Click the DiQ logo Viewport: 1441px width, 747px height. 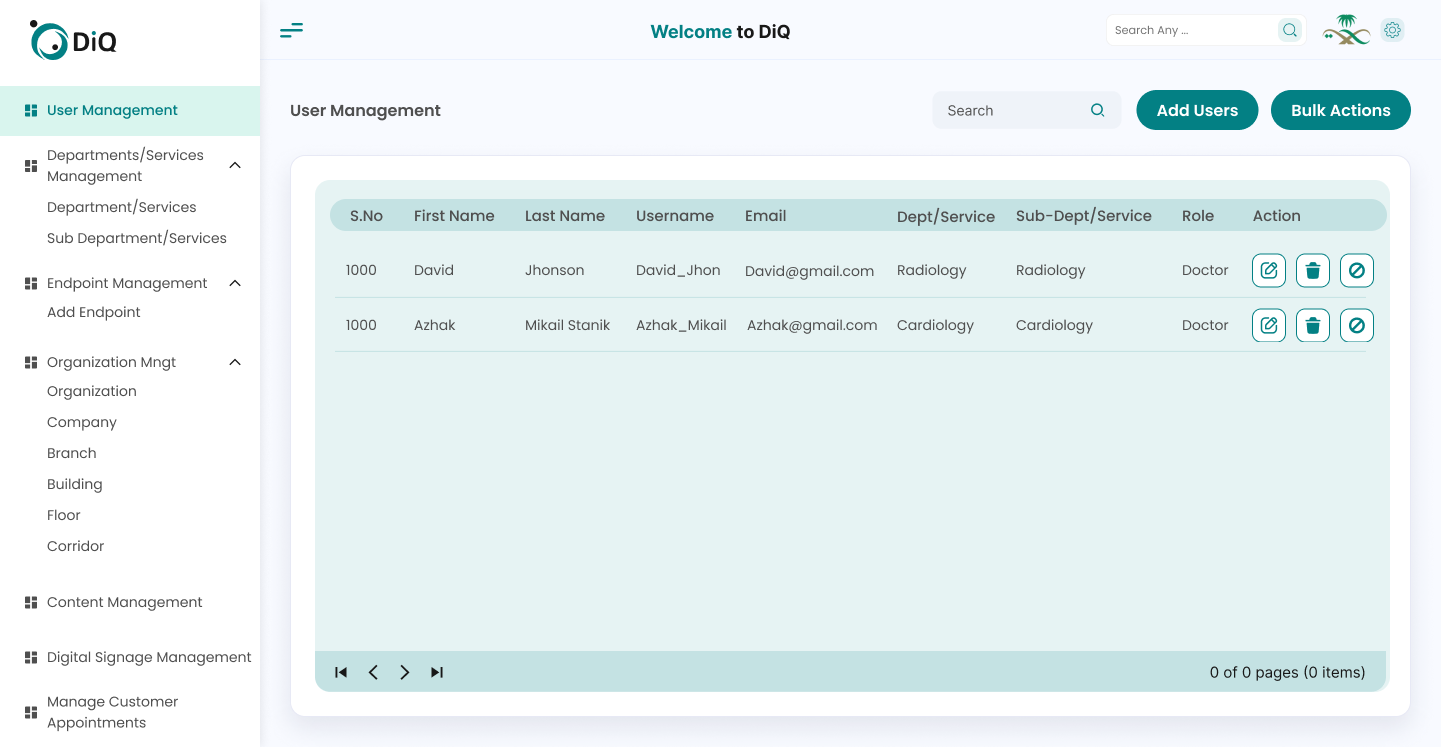tap(74, 40)
